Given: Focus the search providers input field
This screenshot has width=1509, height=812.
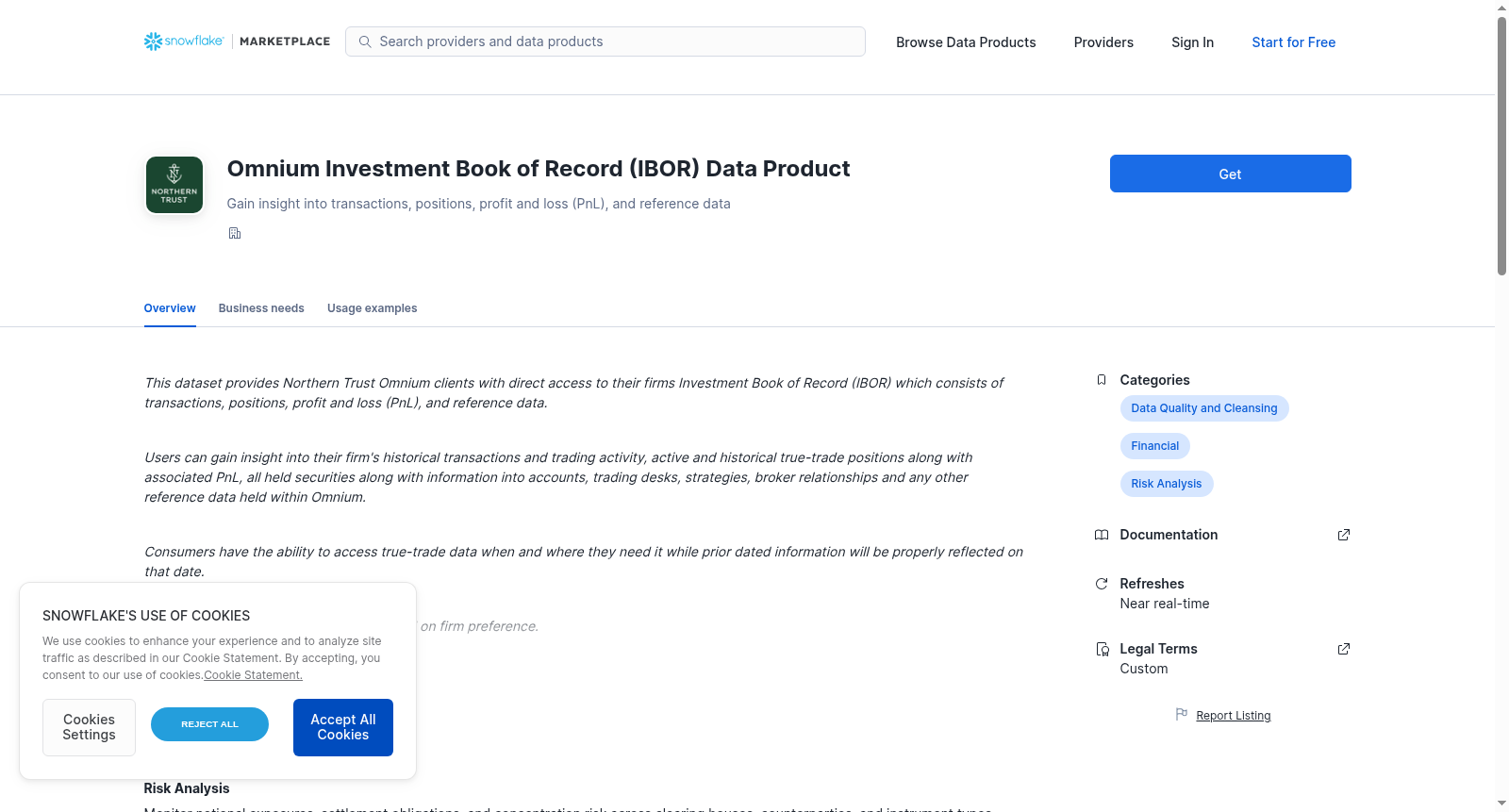Looking at the screenshot, I should pyautogui.click(x=605, y=41).
